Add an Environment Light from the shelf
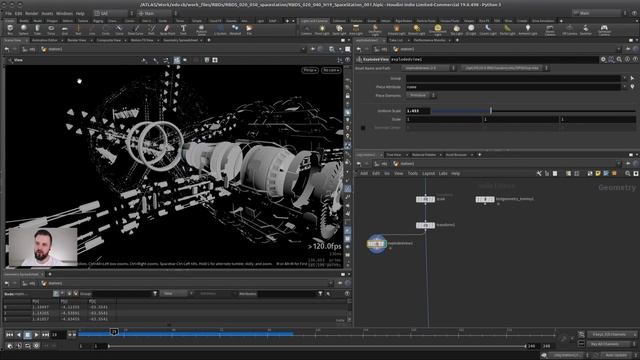The width and height of the screenshot is (640, 360). point(438,29)
